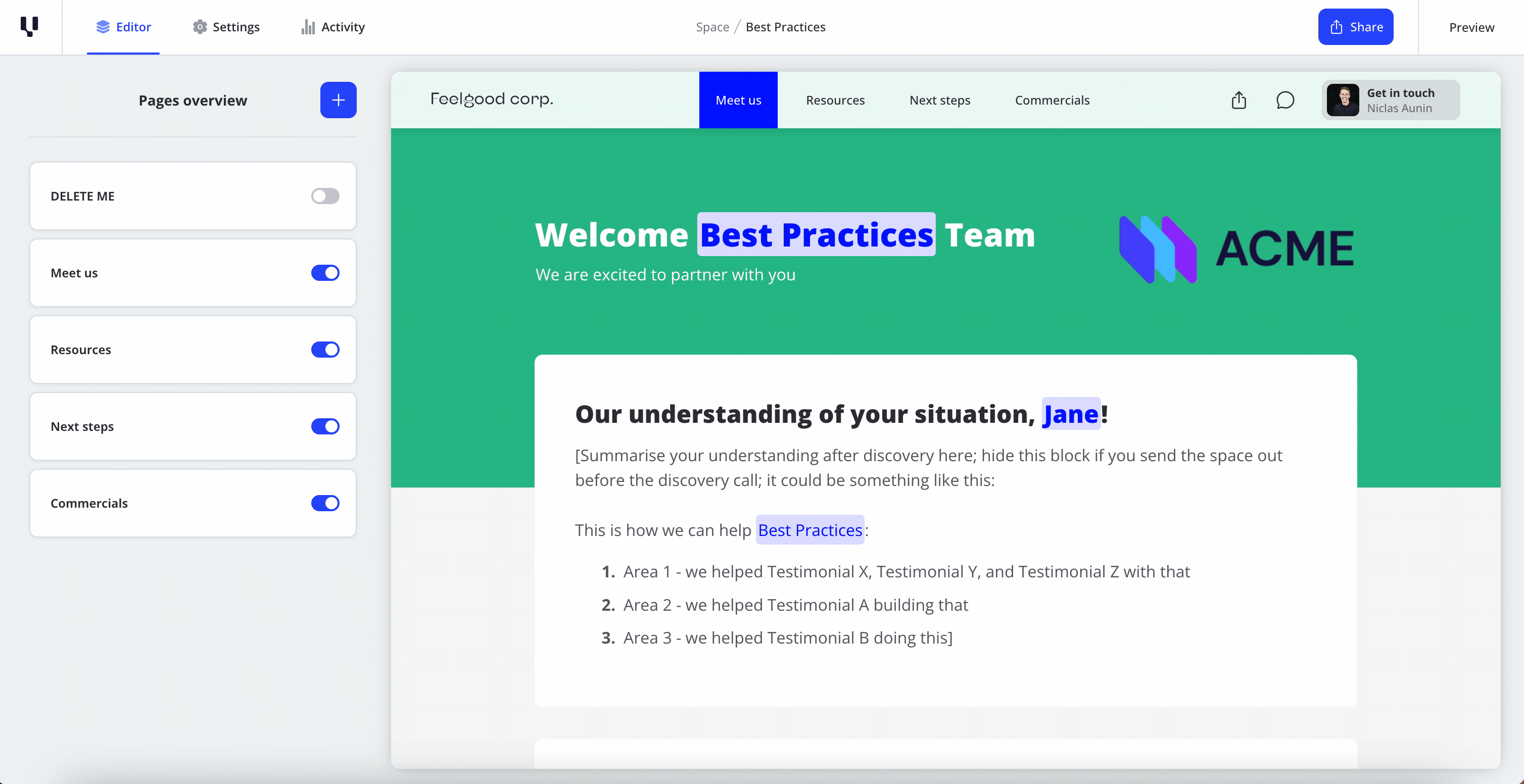Open the Editor tab
1524x784 pixels.
tap(123, 27)
